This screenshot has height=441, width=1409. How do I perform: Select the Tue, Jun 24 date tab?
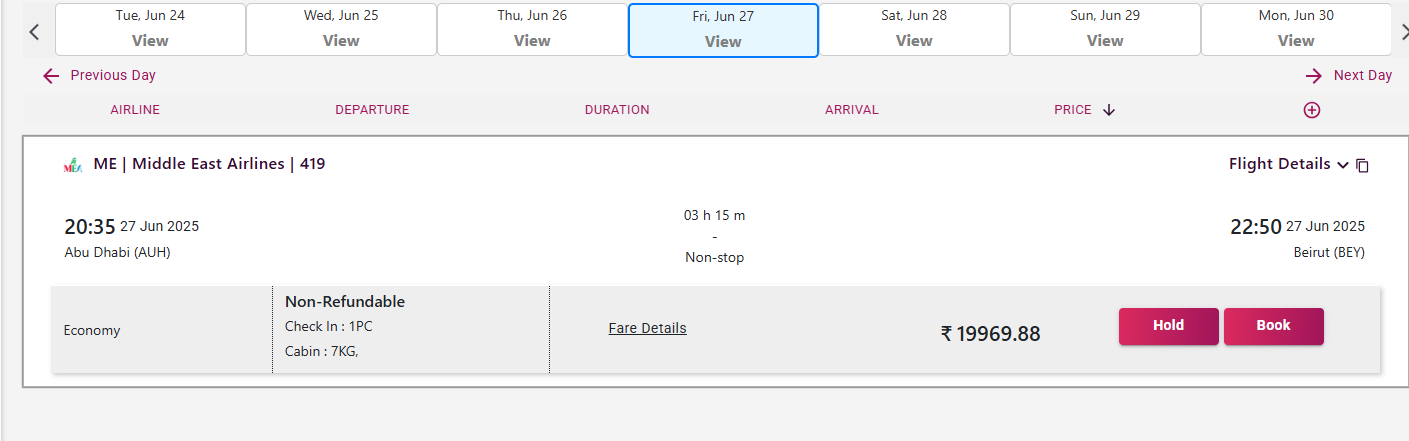(x=150, y=29)
